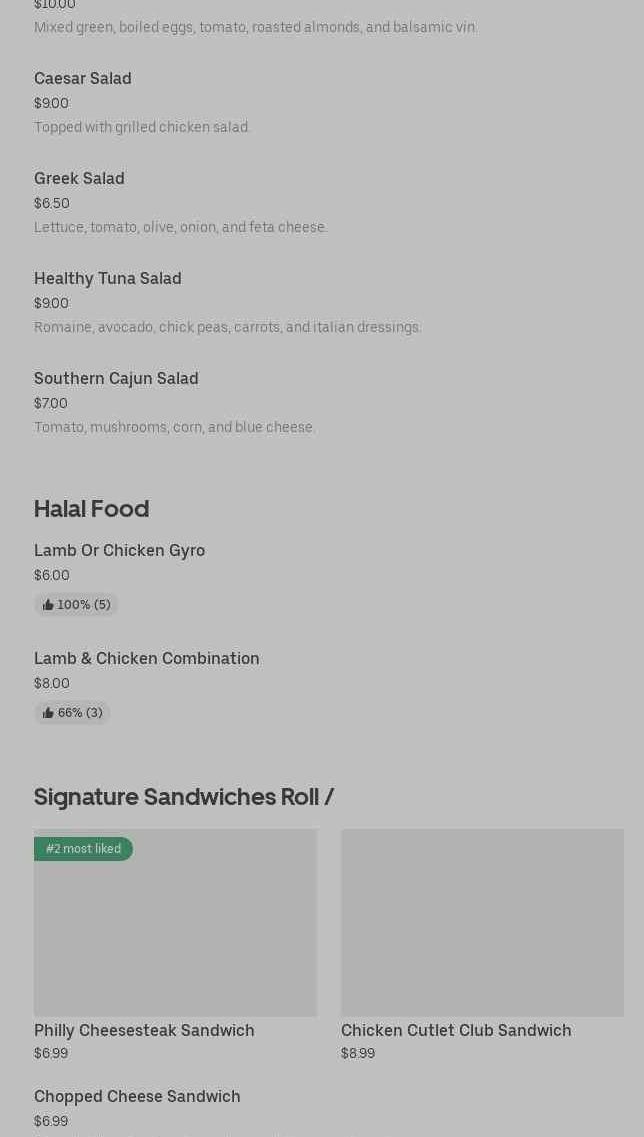Click thumbs-up icon on Lamb Or Chicken Gyro
644x1137 pixels.
48,605
